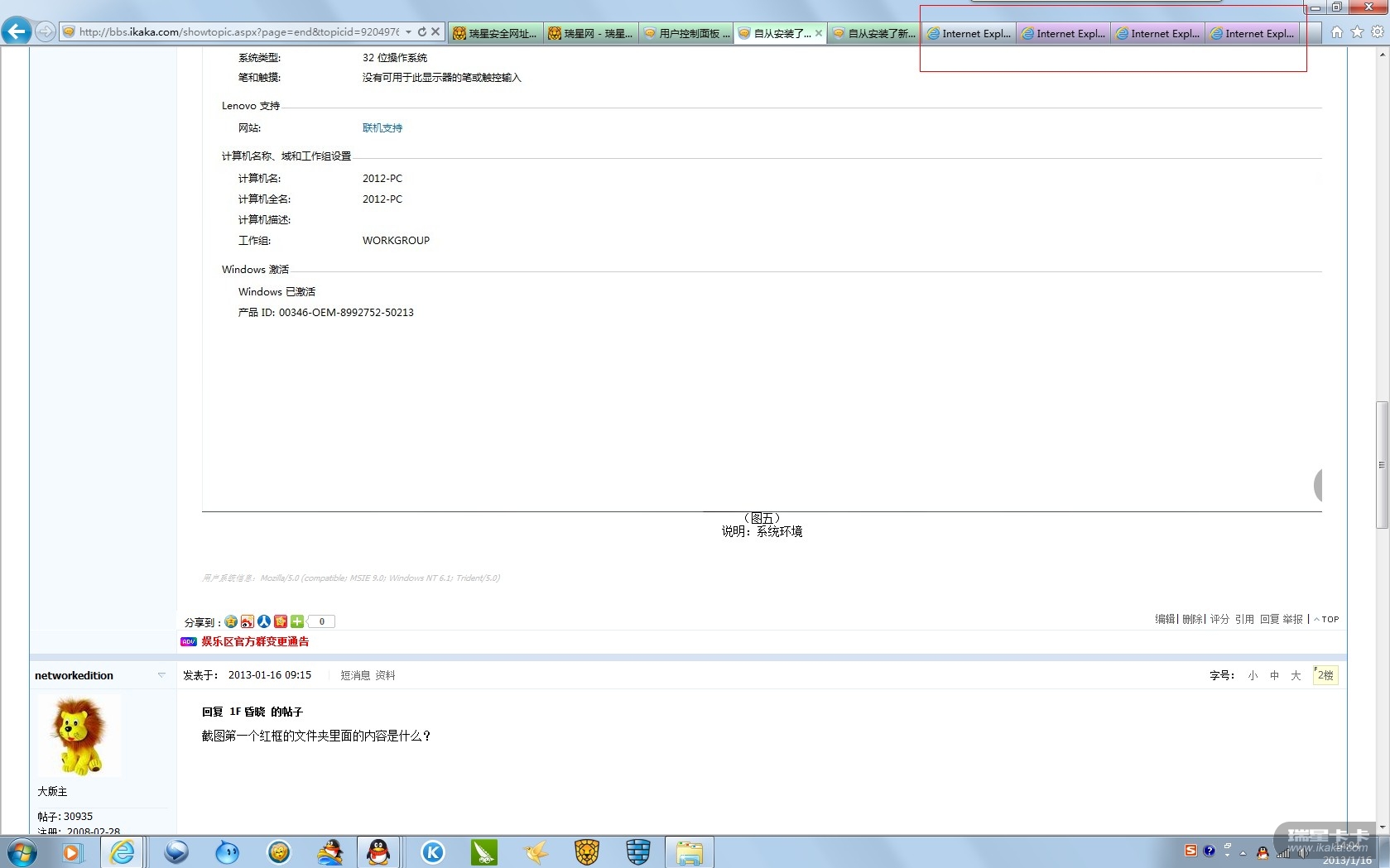Share post via the first smiley share icon
This screenshot has height=868, width=1390.
click(231, 621)
